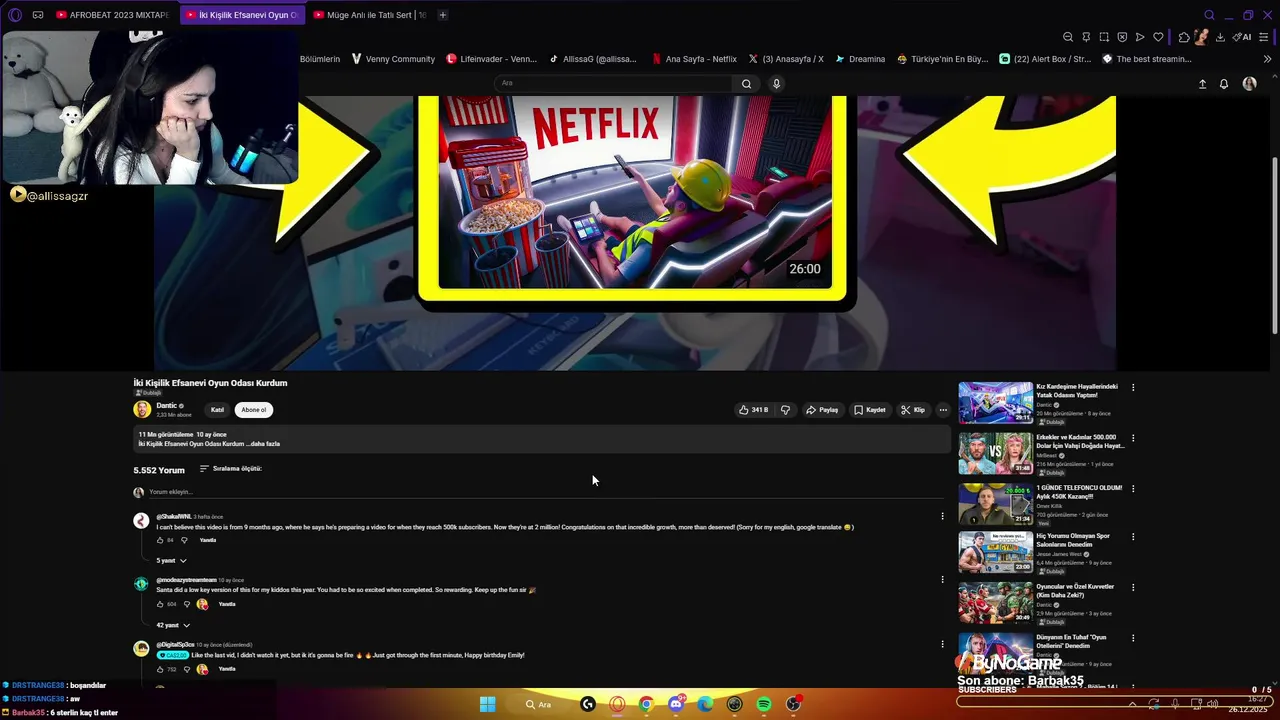Image resolution: width=1280 pixels, height=720 pixels.
Task: Create clip using Klip button
Action: coord(913,410)
